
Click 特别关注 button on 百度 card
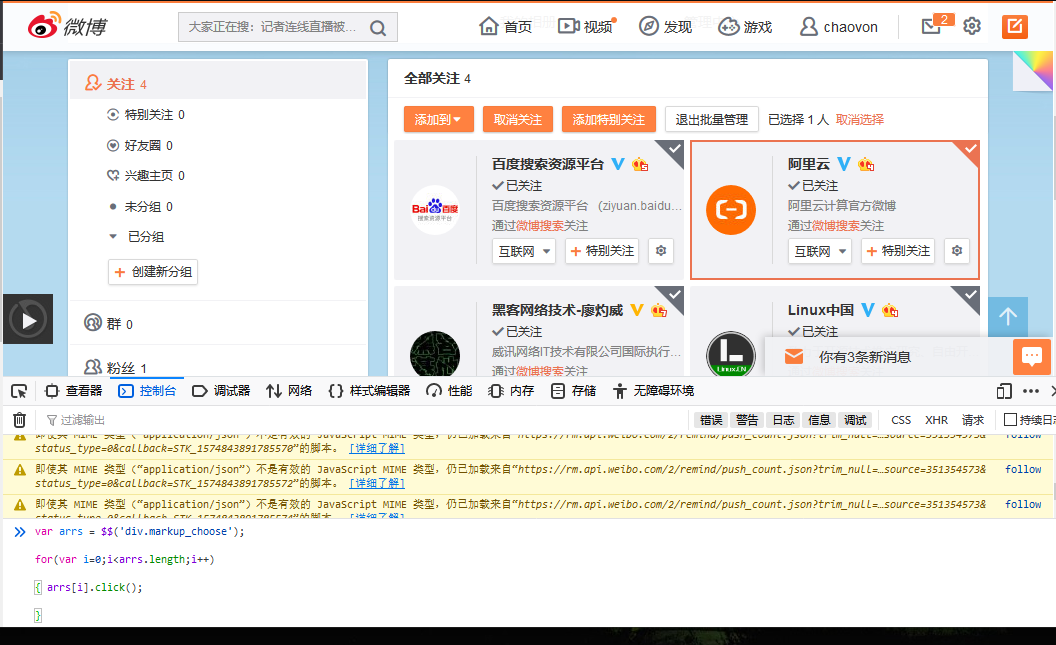click(602, 251)
